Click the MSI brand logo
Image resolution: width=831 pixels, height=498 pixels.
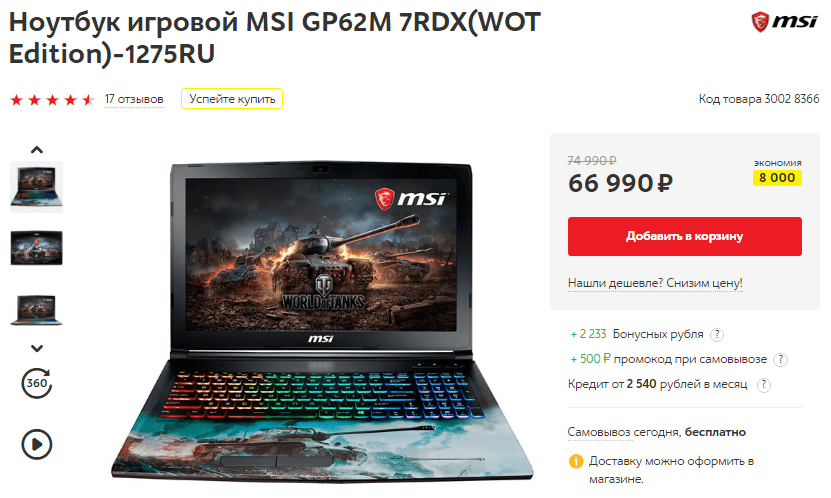click(785, 22)
